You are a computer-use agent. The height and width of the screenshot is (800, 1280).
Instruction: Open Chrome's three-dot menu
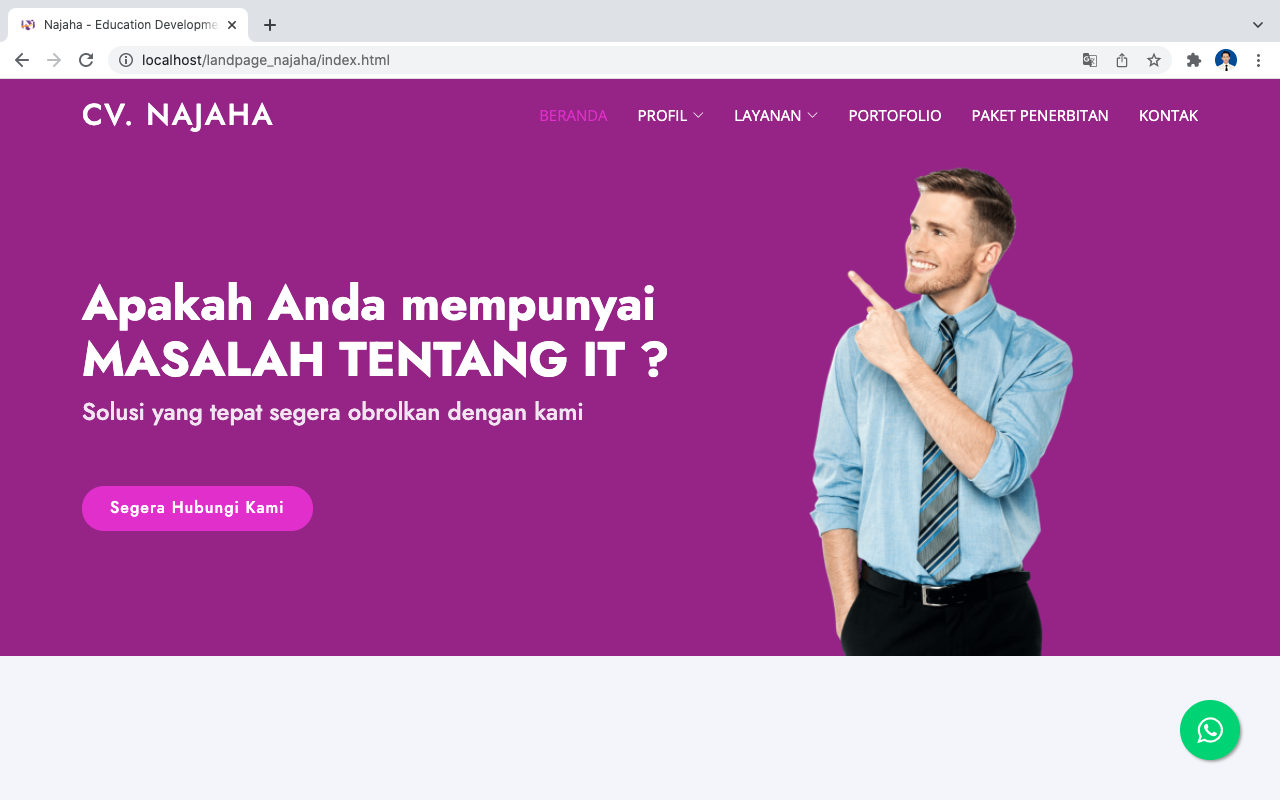pyautogui.click(x=1259, y=60)
